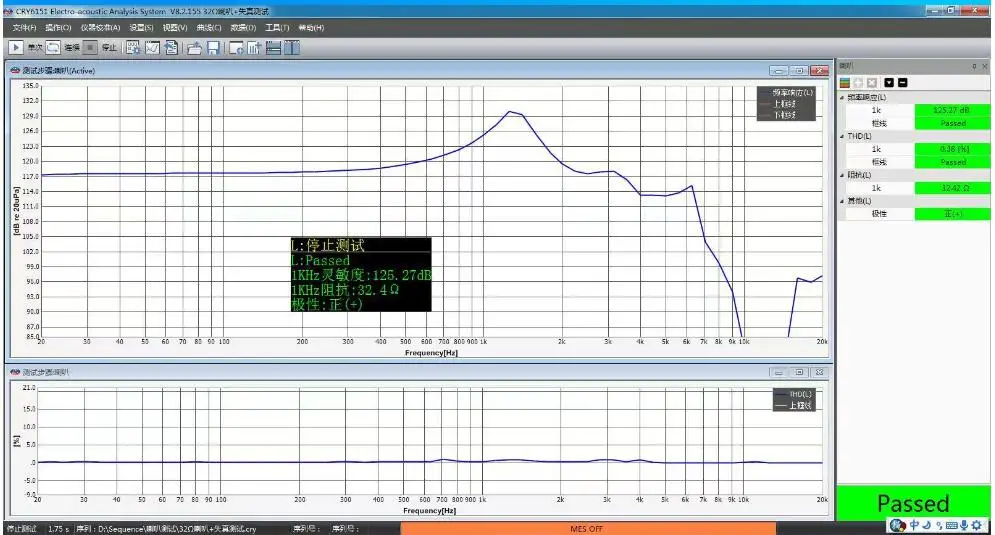Click the horizontal split layout icon
This screenshot has width=995, height=535.
point(273,47)
